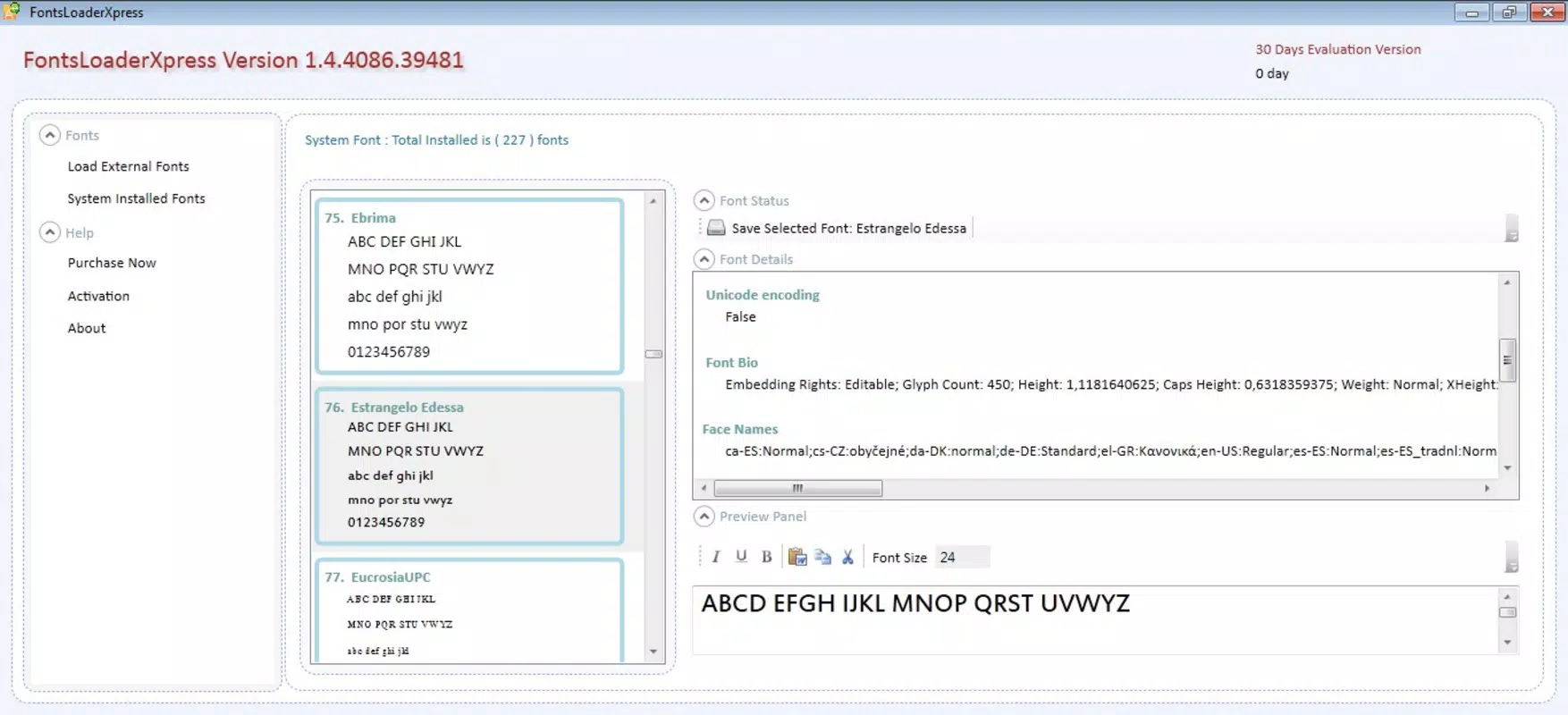Open Activation page

point(98,296)
